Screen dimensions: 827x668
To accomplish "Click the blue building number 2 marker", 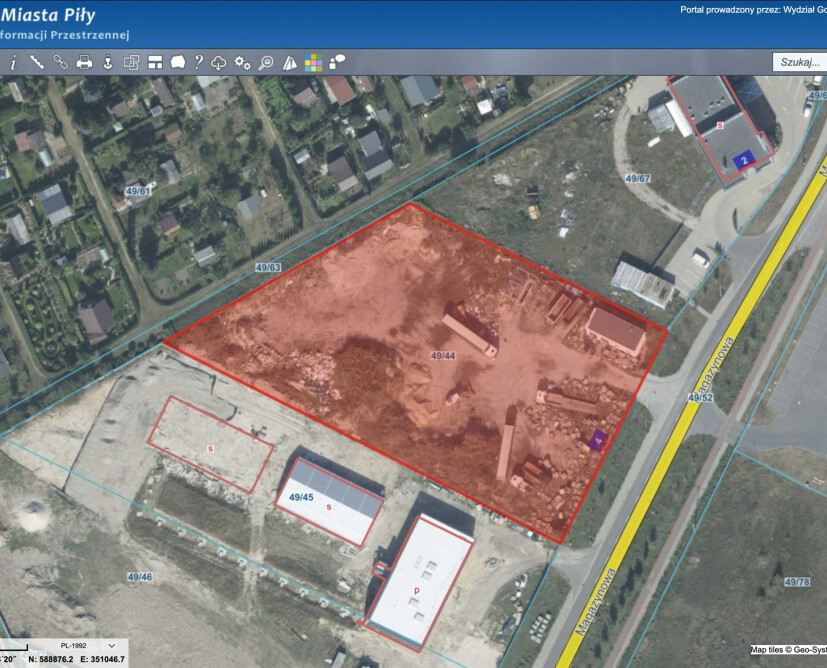I will 743,159.
